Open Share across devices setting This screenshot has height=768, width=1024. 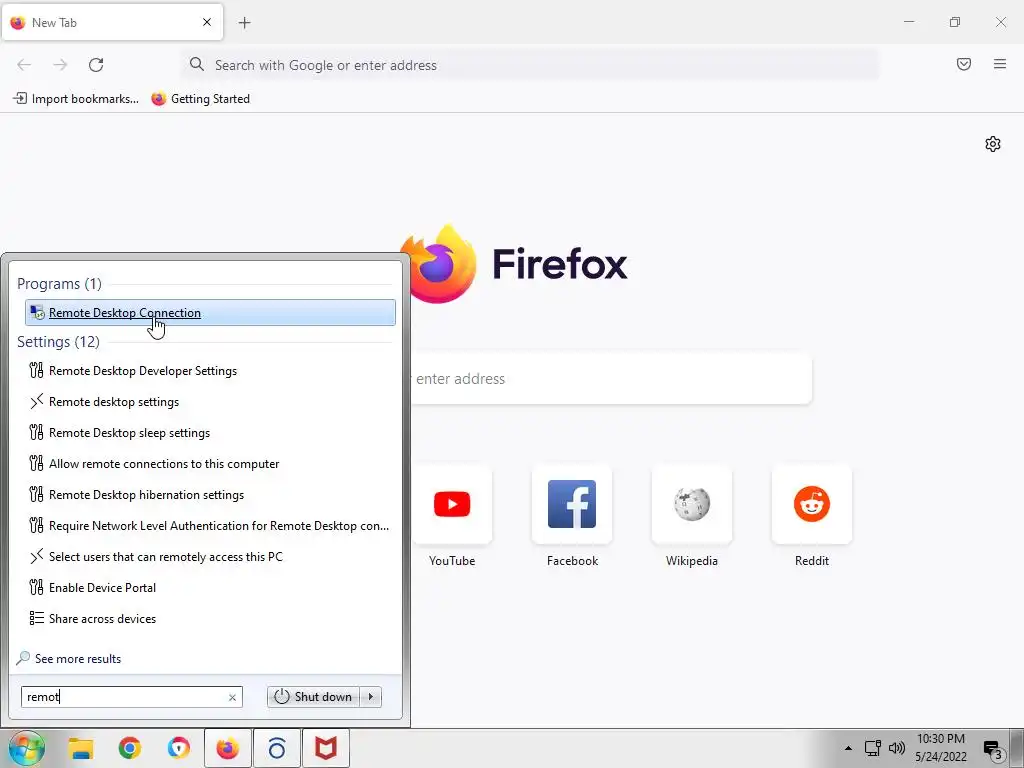pos(92,619)
